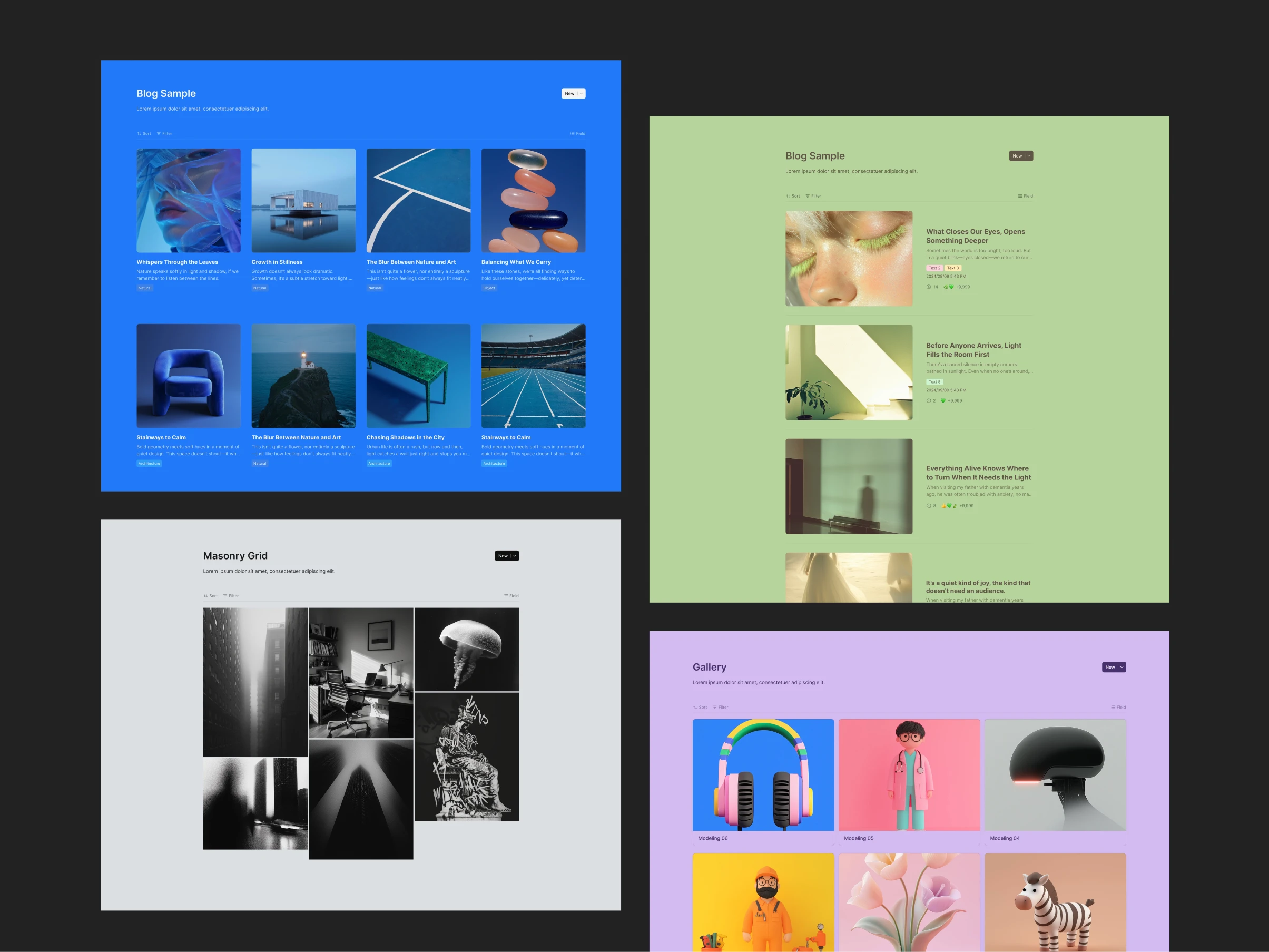
Task: Open the Whispers Through the Leaves post title
Action: [178, 262]
